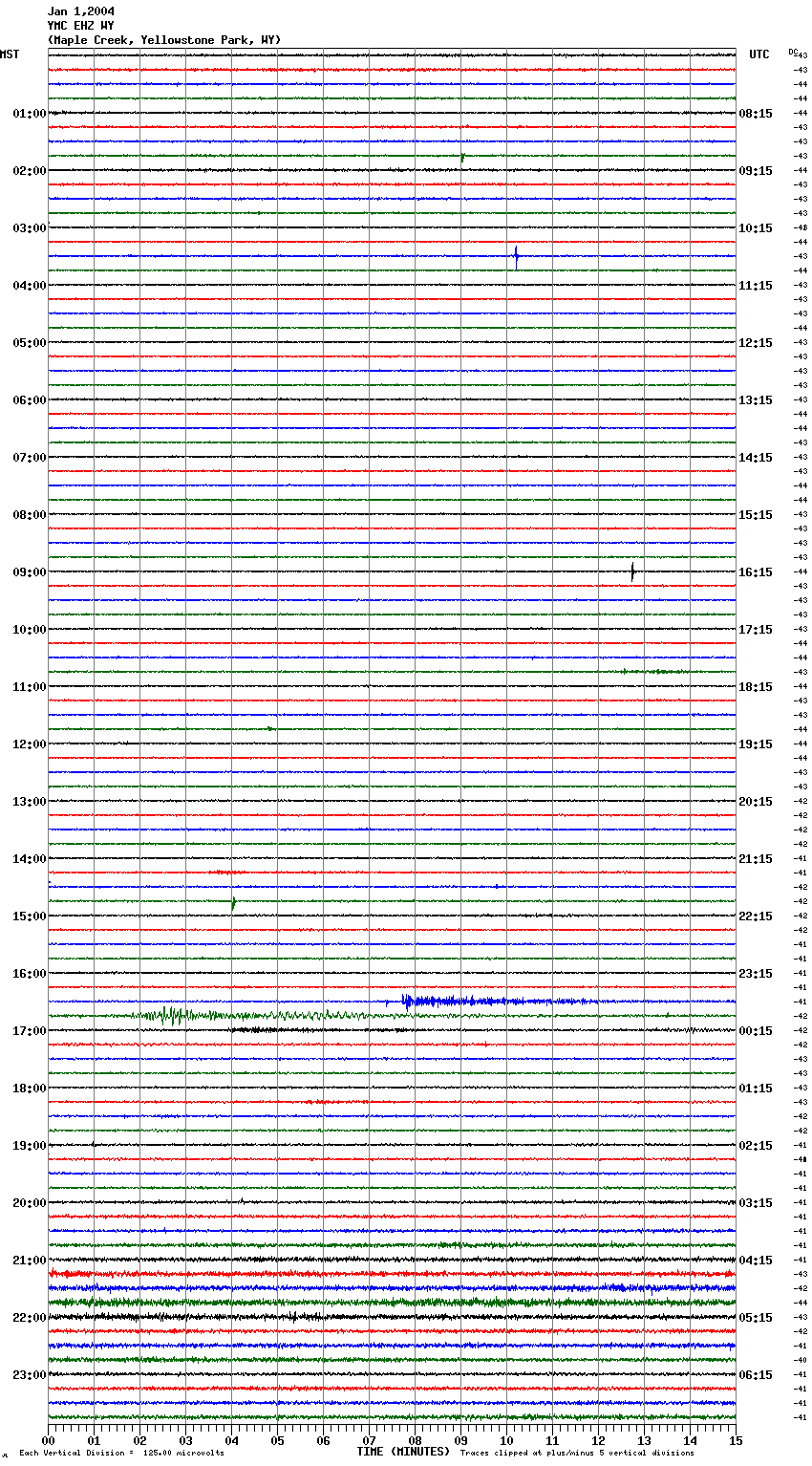812x1466 pixels.
Task: Click the MST label '11:00'
Action: pos(30,687)
